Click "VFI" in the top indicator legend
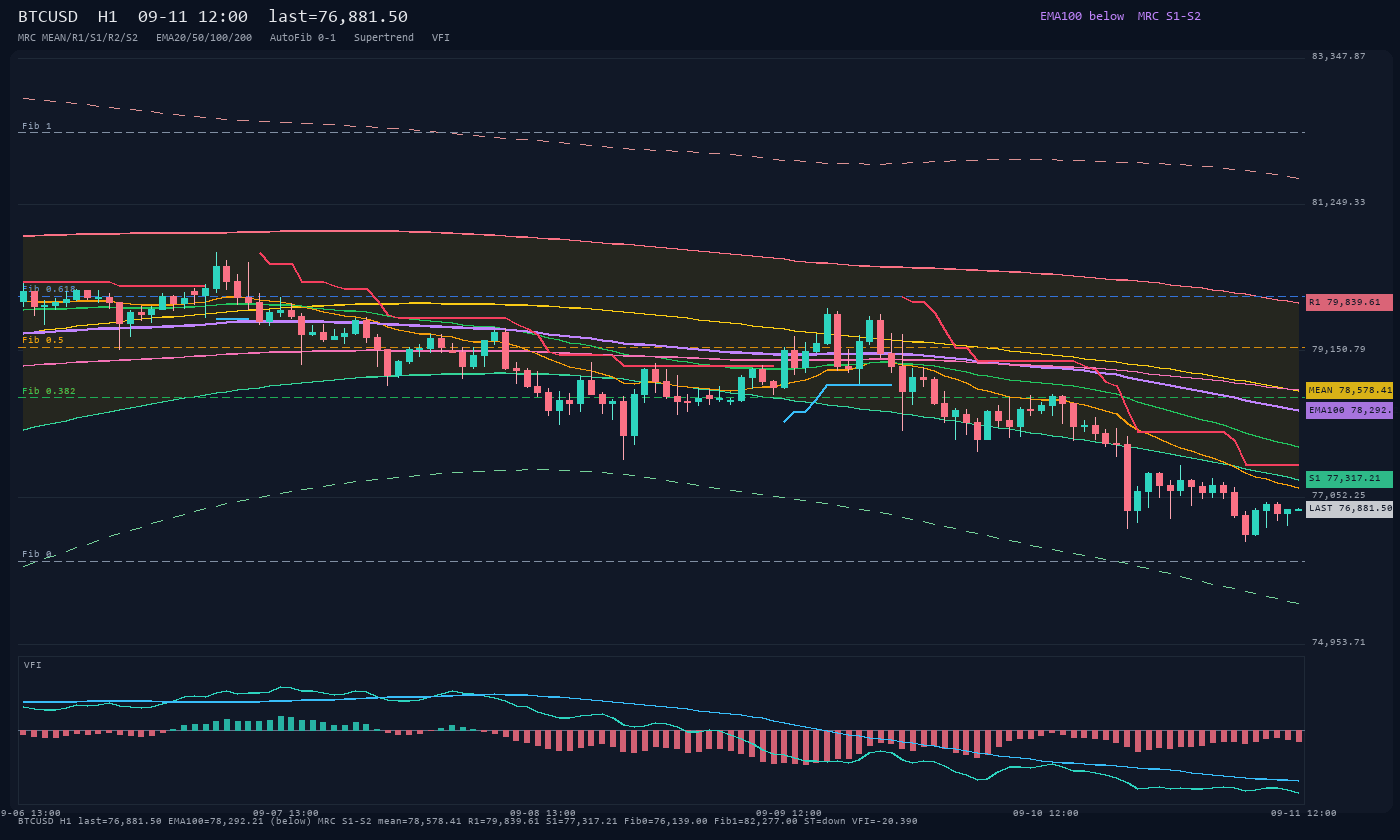 (441, 37)
